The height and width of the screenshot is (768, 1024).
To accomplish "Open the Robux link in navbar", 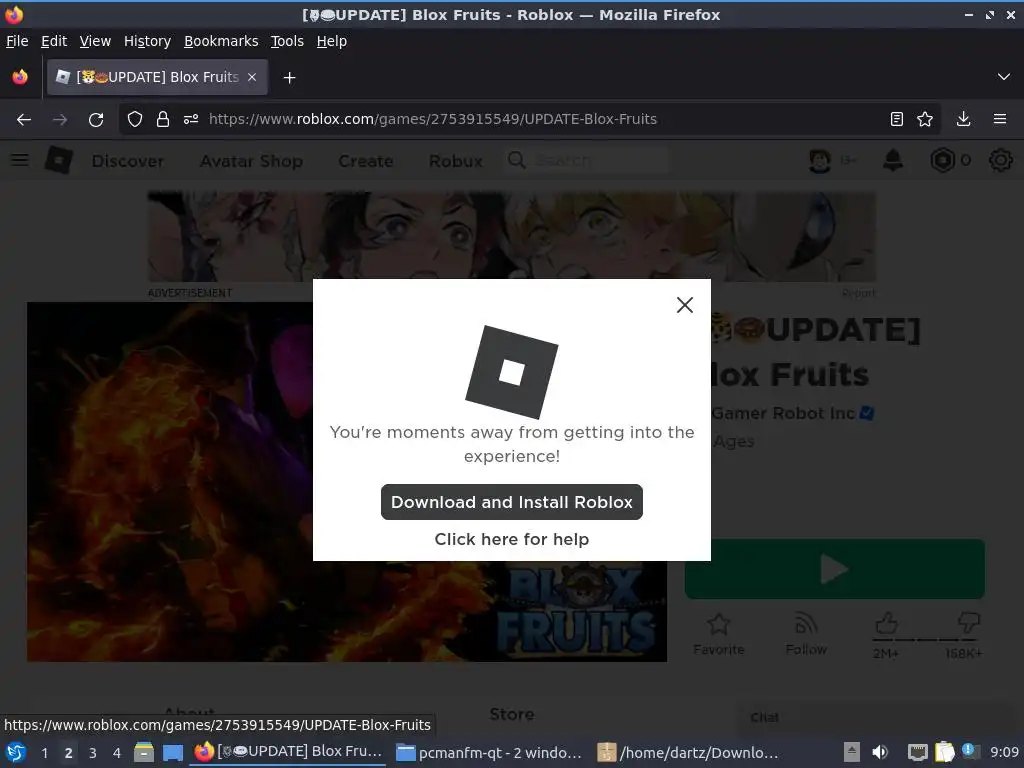I will click(x=455, y=161).
